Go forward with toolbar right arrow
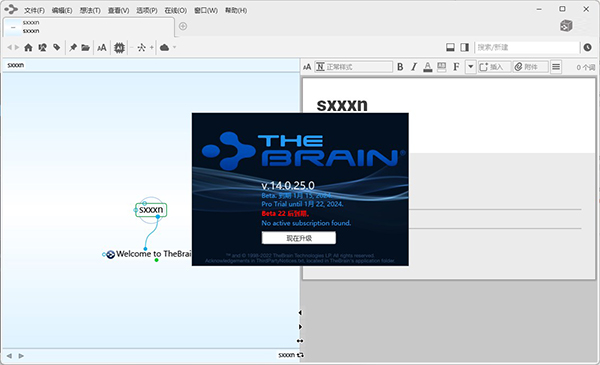600x365 pixels. point(16,47)
